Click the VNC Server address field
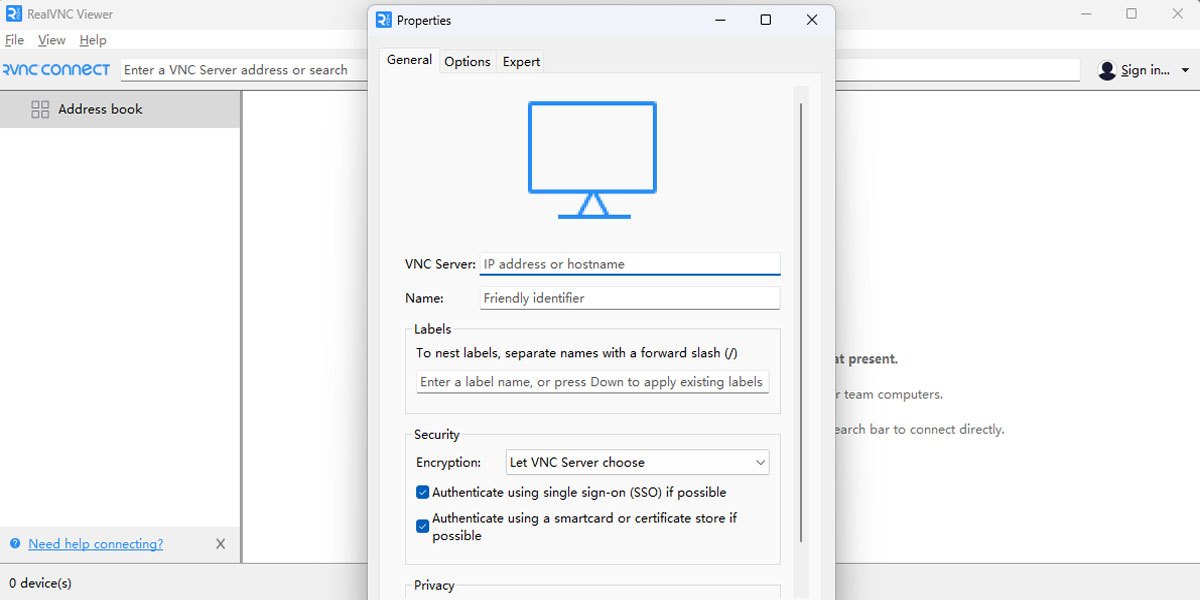 (x=629, y=264)
